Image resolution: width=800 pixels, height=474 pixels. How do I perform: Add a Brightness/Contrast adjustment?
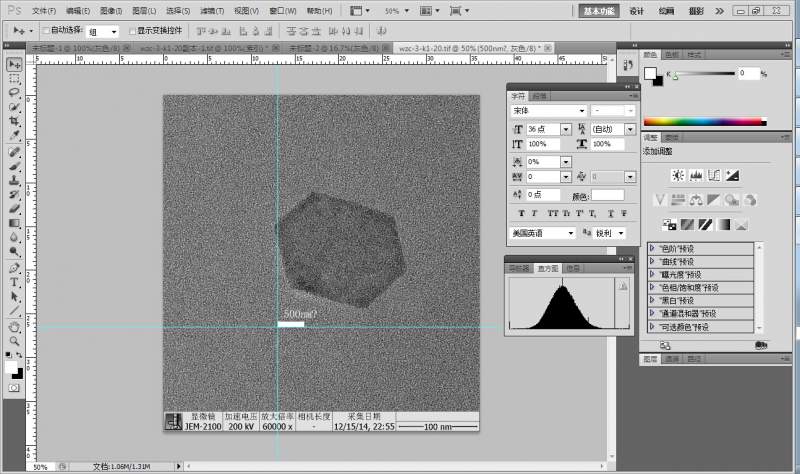677,175
